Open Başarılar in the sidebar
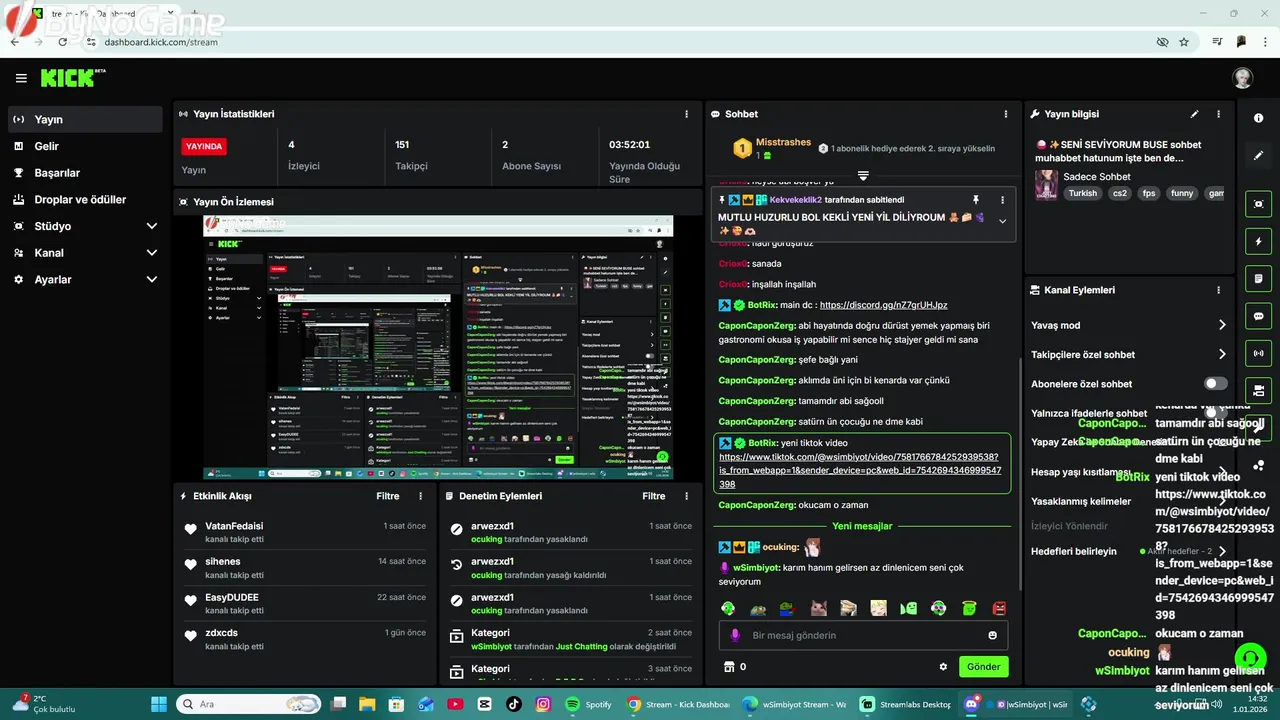This screenshot has height=720, width=1280. [x=84, y=173]
